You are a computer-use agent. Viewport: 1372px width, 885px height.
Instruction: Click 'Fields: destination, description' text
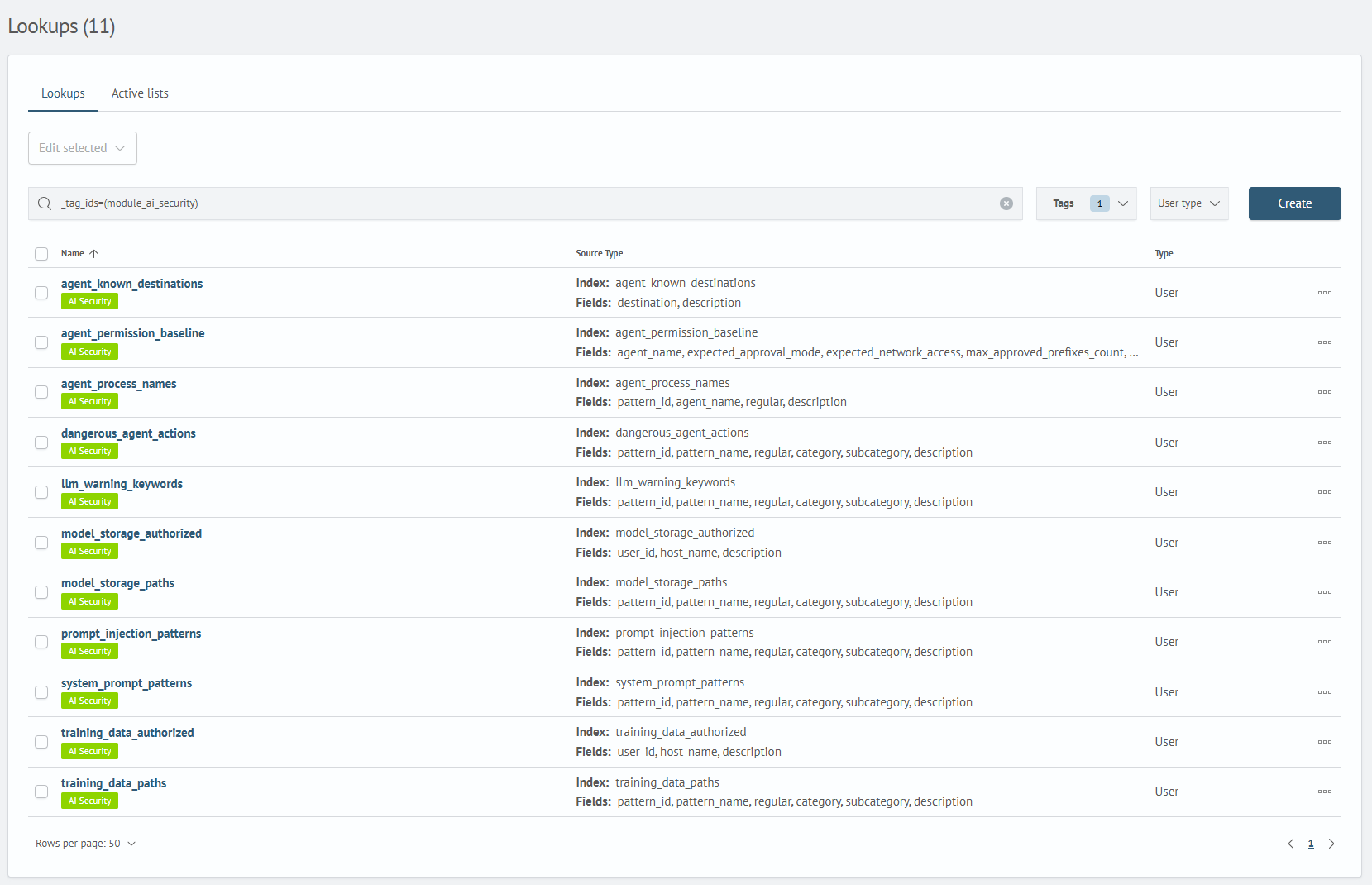658,303
